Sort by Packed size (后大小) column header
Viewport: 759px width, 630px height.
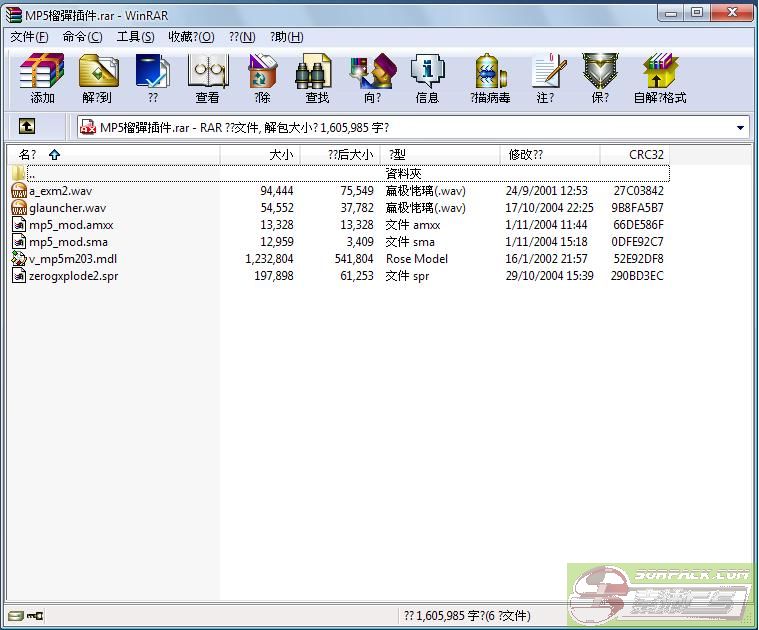(x=340, y=155)
